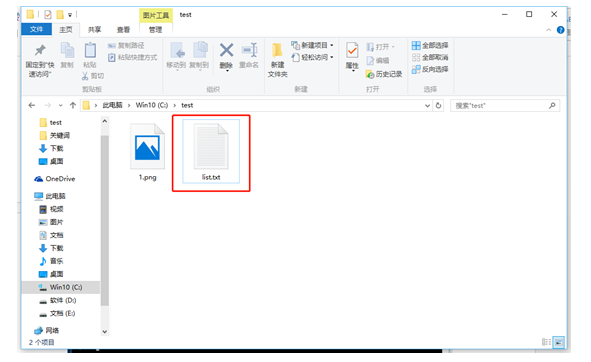The image size is (591, 362).
Task: Click Select all (全部选择) button
Action: pos(430,46)
